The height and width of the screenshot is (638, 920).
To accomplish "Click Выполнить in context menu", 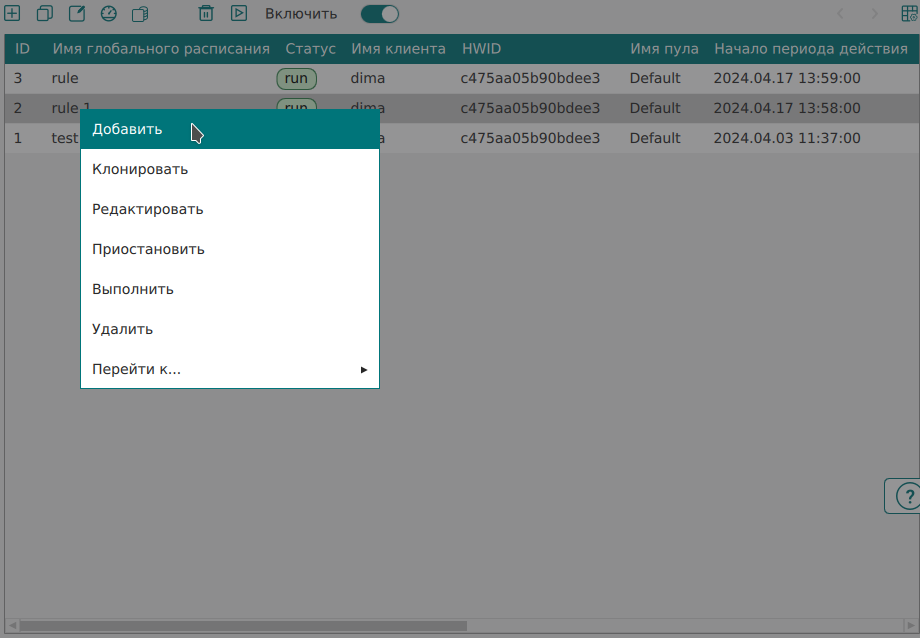I will [229, 289].
